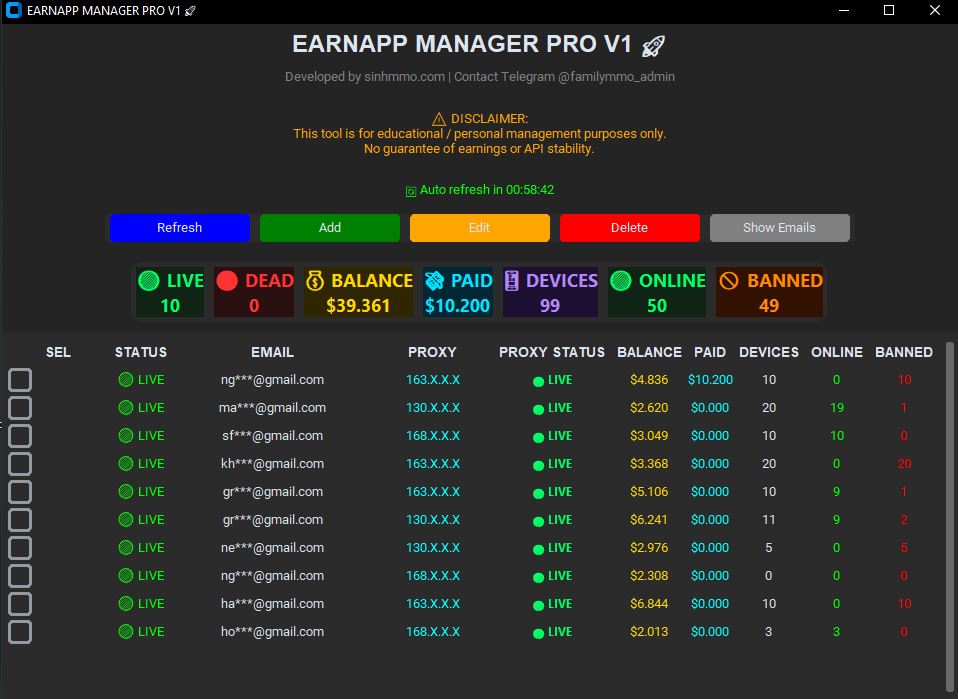Maximize the EarnApp Manager window
The width and height of the screenshot is (958, 699).
(889, 10)
